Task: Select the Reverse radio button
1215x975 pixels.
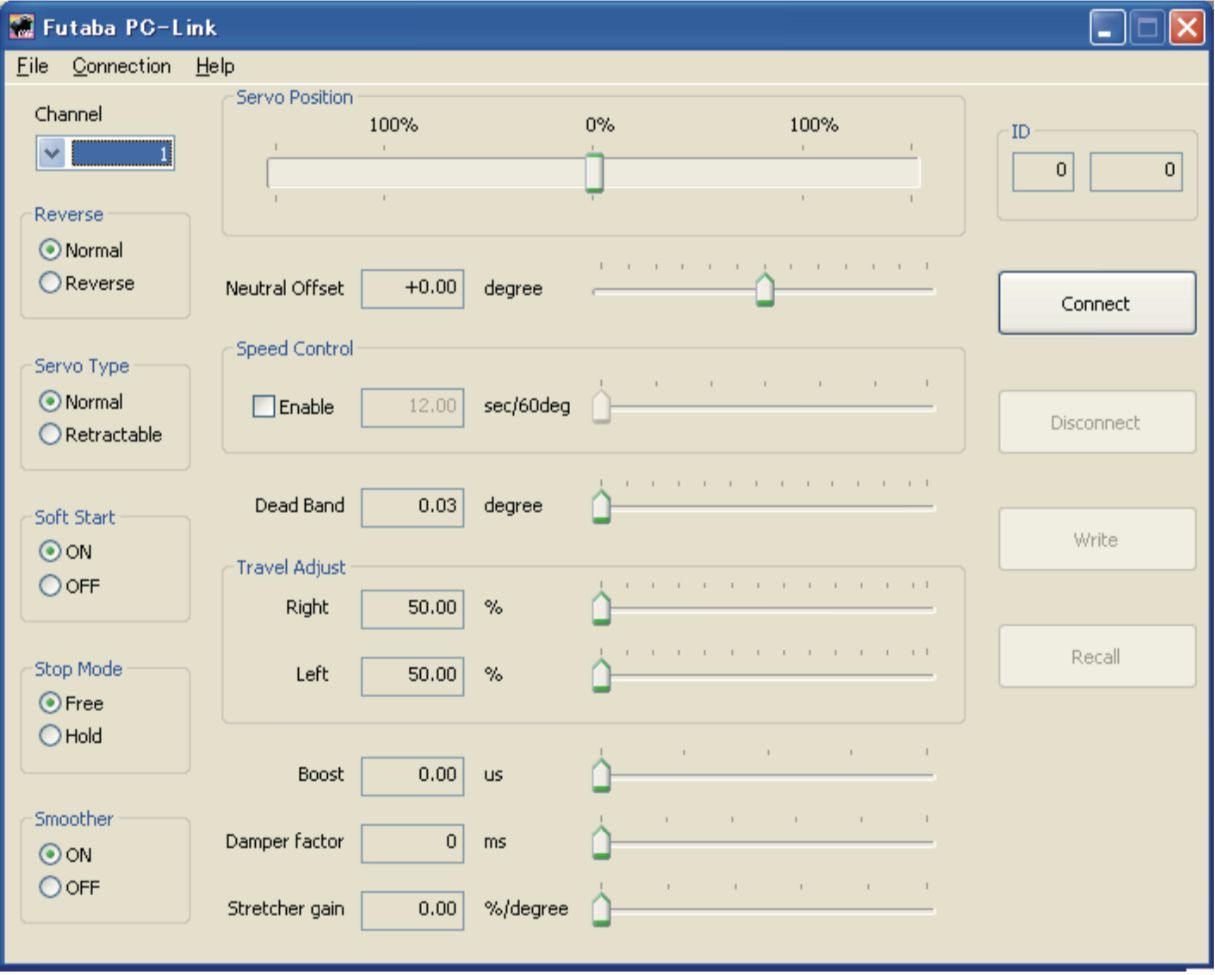Action: [x=51, y=283]
